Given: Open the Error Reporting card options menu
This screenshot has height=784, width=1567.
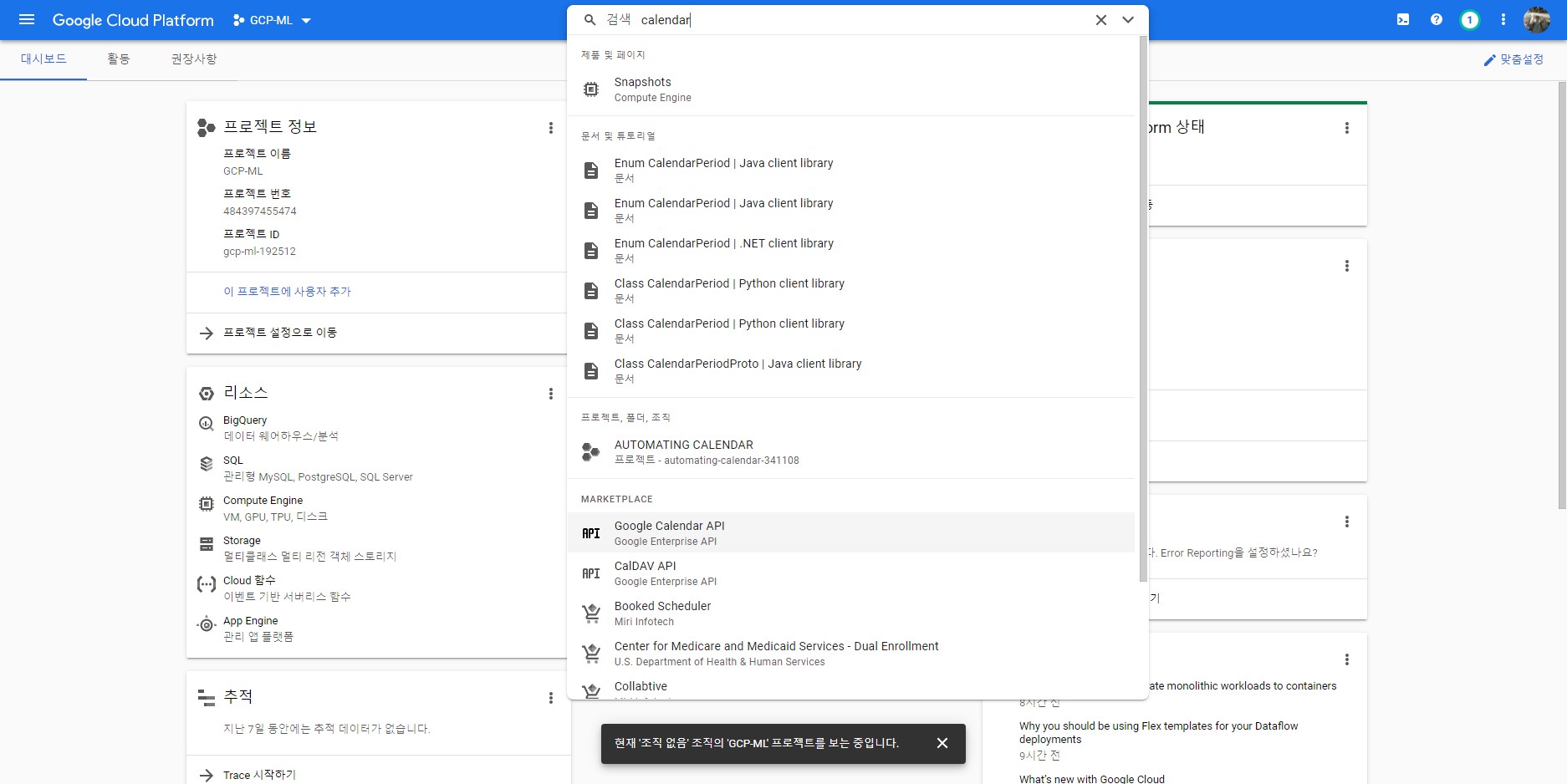Looking at the screenshot, I should pos(1346,522).
